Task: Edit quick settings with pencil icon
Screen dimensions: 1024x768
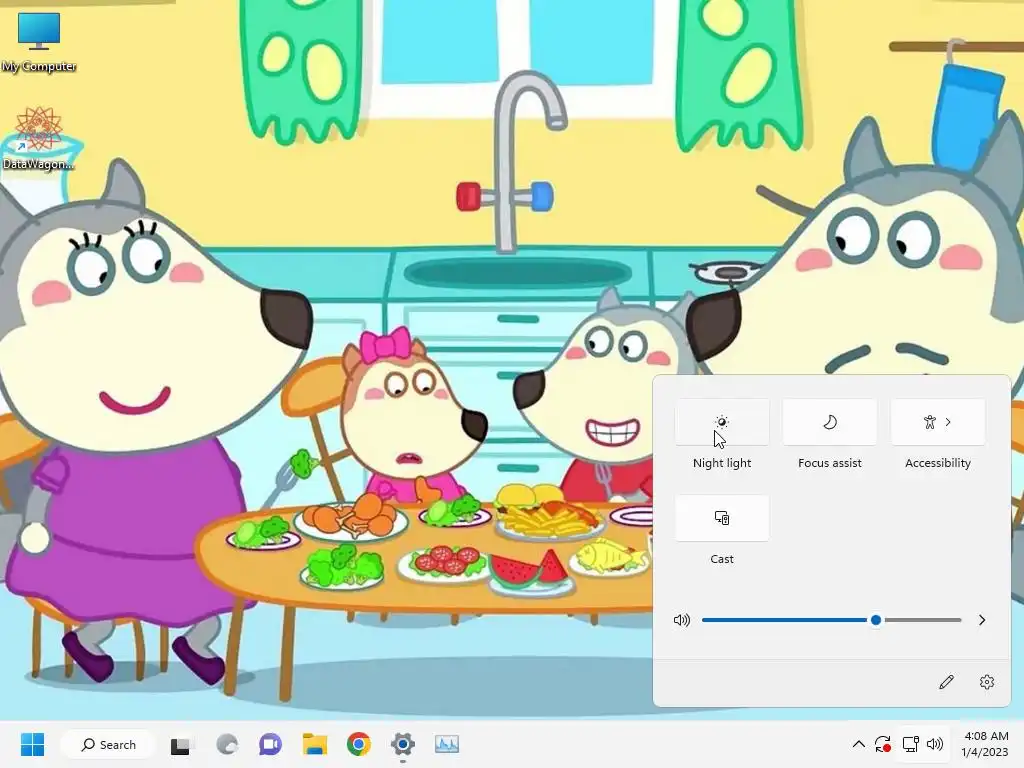Action: [x=946, y=682]
